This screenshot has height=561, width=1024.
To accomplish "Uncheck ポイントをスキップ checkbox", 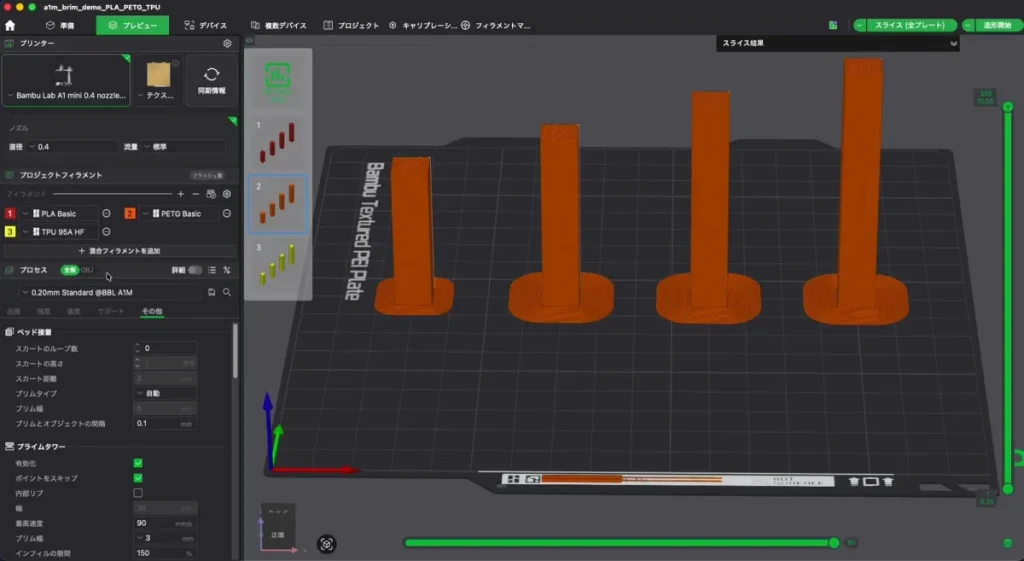I will tap(138, 478).
